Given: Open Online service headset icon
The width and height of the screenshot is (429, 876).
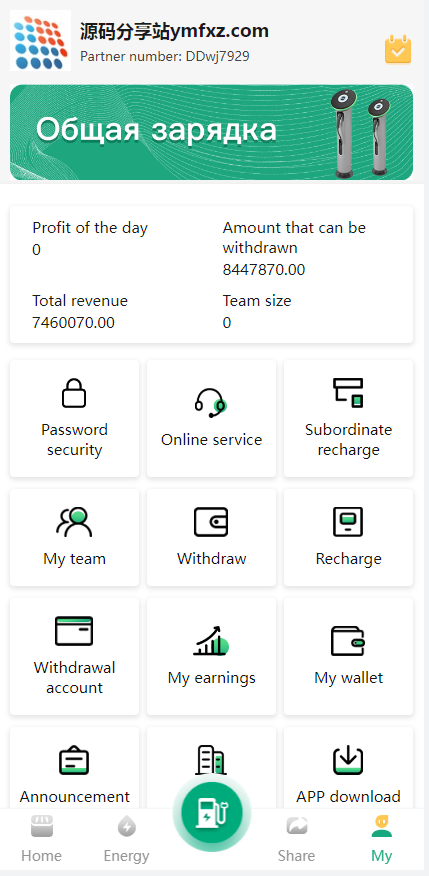Looking at the screenshot, I should click(211, 403).
